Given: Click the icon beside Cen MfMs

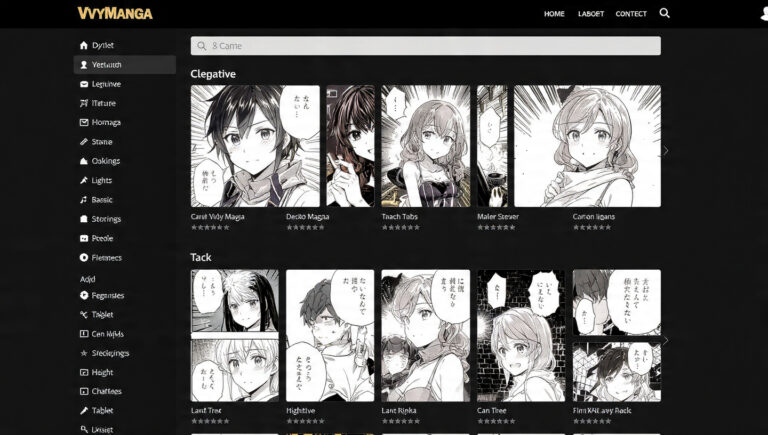Looking at the screenshot, I should tap(84, 334).
